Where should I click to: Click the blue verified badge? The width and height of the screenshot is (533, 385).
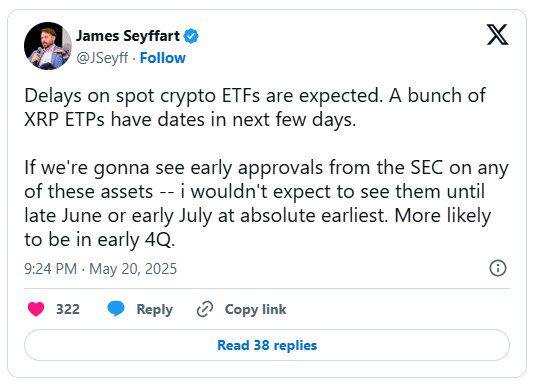click(x=191, y=36)
